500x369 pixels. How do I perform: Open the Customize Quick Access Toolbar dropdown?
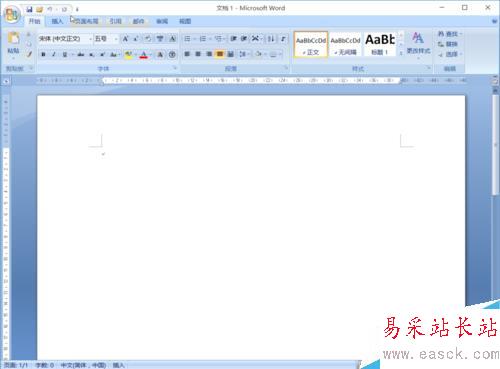tap(77, 10)
